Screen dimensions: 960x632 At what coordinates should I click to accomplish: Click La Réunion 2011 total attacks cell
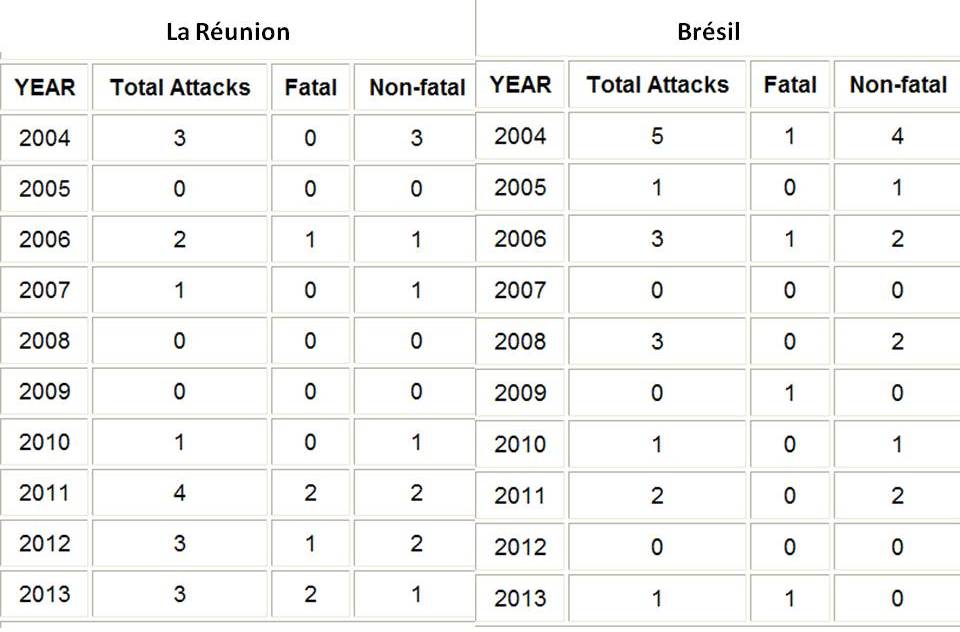pos(180,493)
